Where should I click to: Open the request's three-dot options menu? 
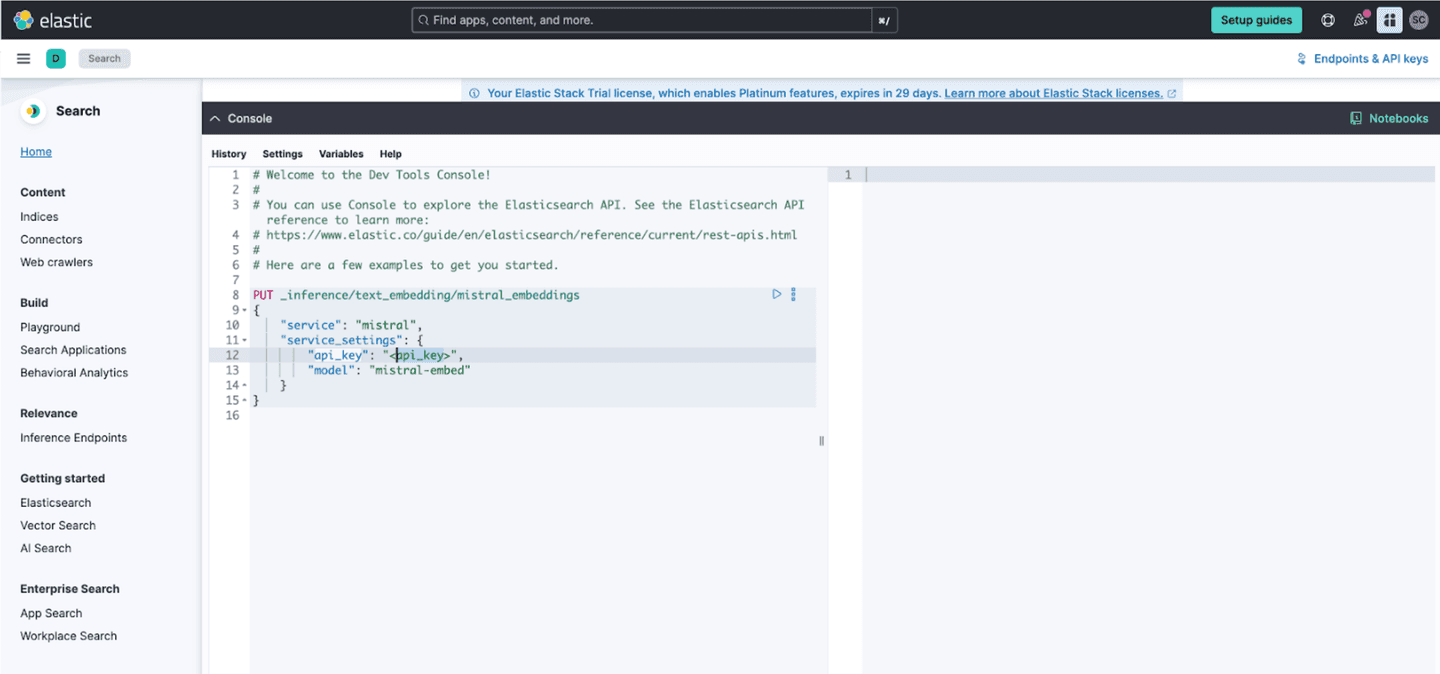click(793, 294)
